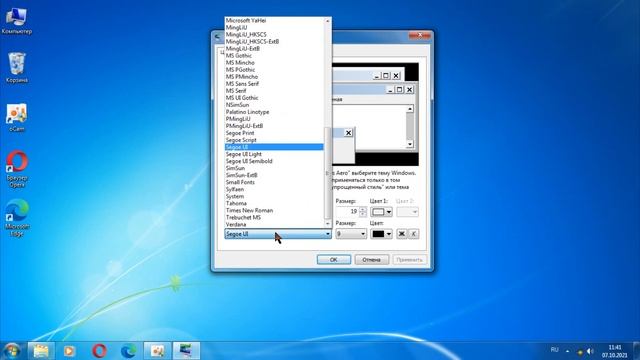Click the Отмена (Cancel) button
Viewport: 640px width, 360px height.
coord(371,260)
